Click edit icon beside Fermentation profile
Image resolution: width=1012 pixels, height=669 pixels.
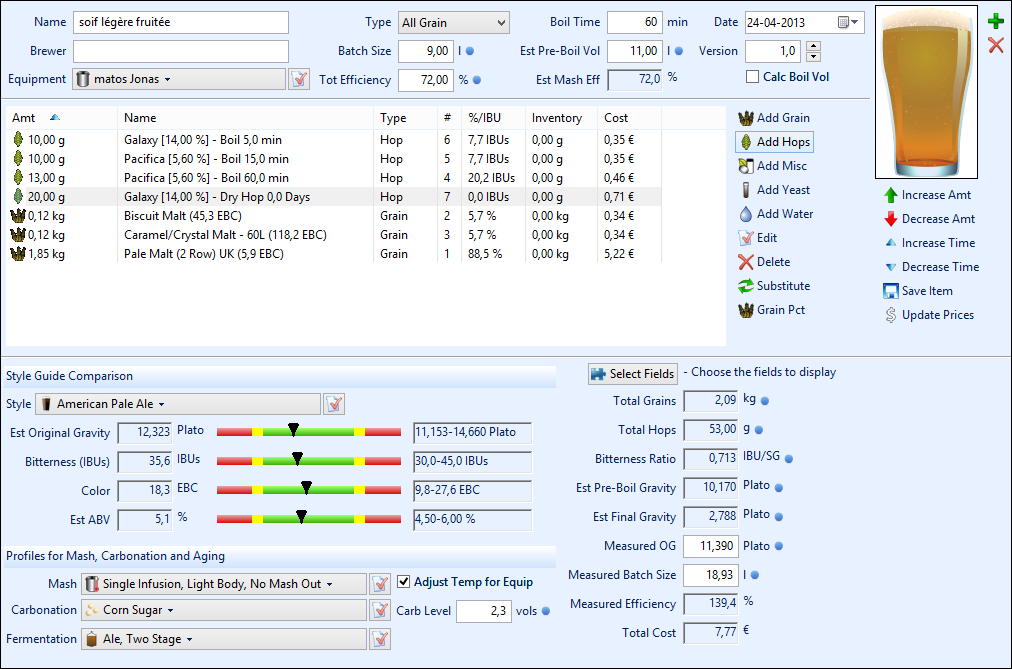[x=380, y=639]
